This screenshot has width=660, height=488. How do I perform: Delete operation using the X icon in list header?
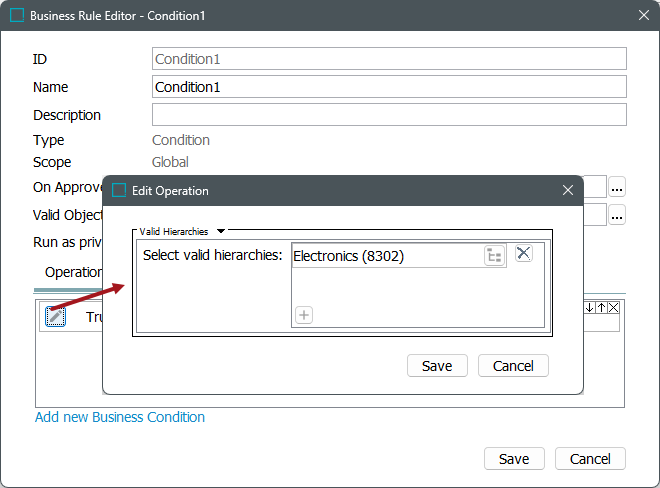coord(614,308)
